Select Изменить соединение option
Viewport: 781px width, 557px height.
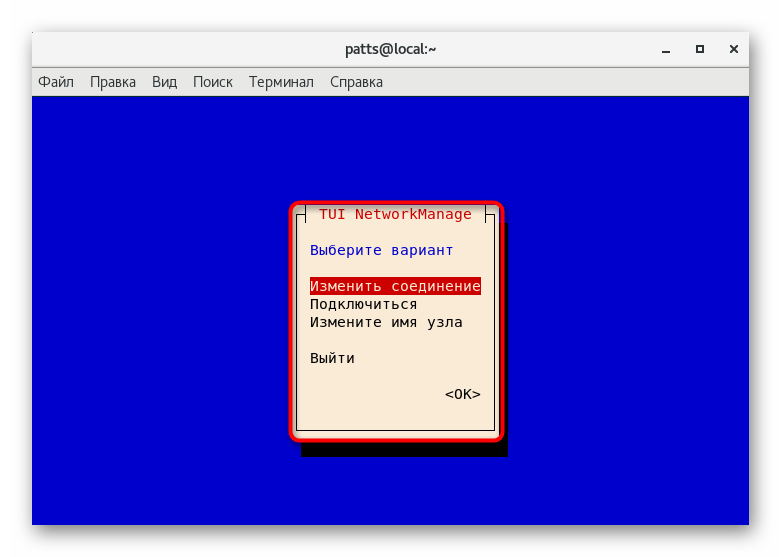click(x=395, y=286)
